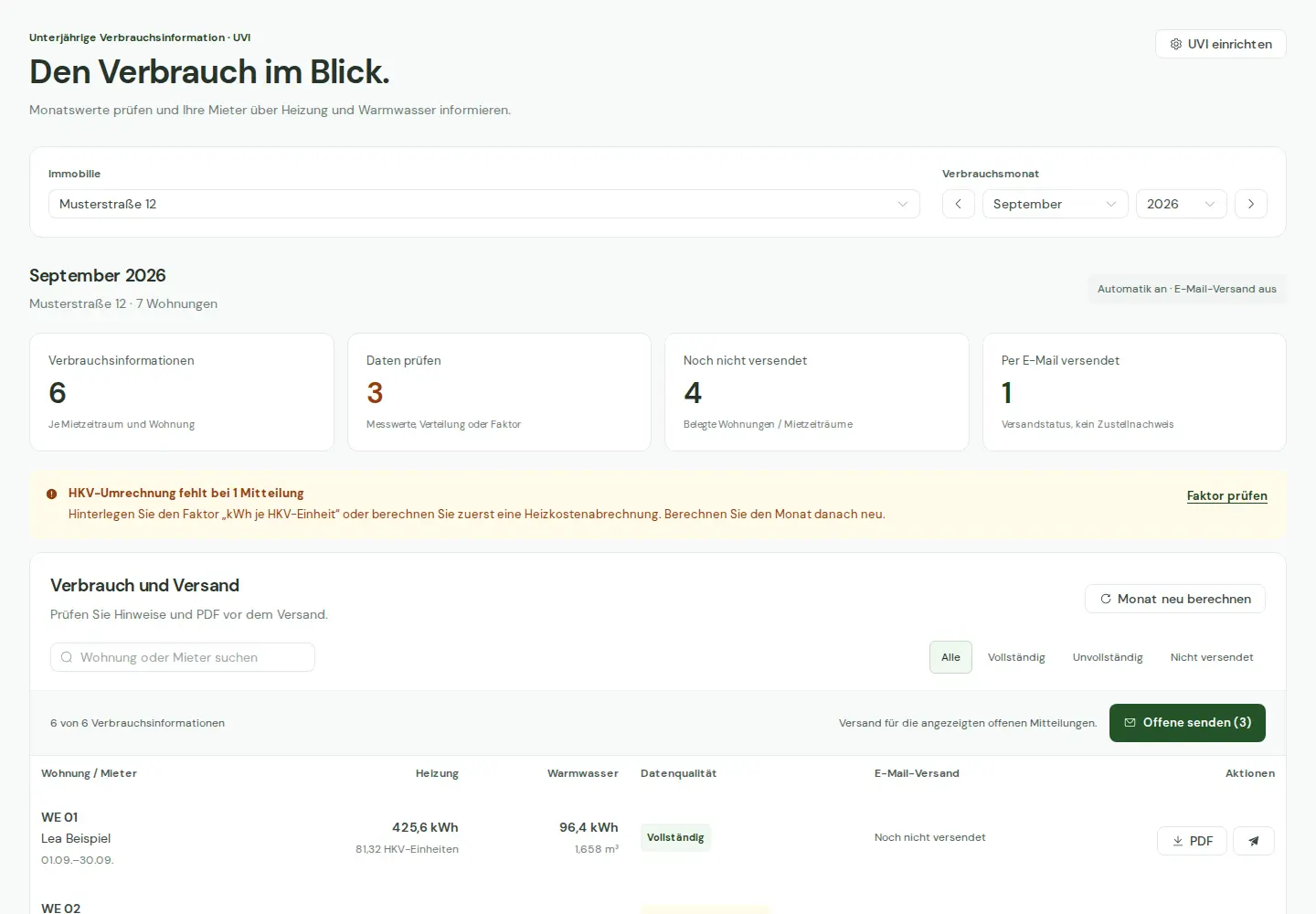Image resolution: width=1316 pixels, height=914 pixels.
Task: Send Lea Beispiel's notice via paper-plane icon
Action: coord(1254,841)
